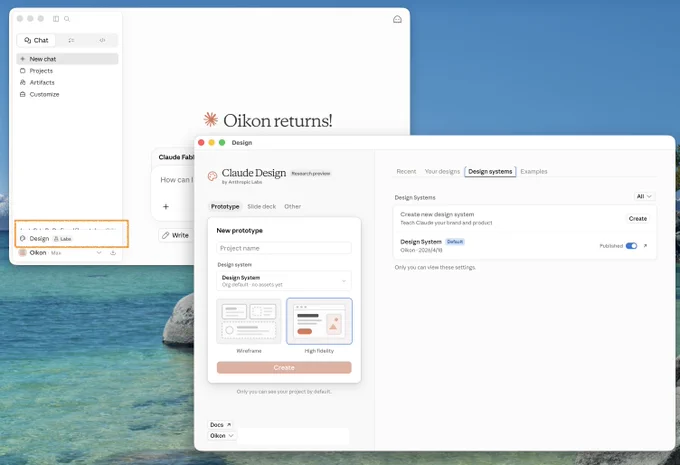Click the Claude sunburst logo icon
The image size is (680, 465).
pyautogui.click(x=211, y=119)
